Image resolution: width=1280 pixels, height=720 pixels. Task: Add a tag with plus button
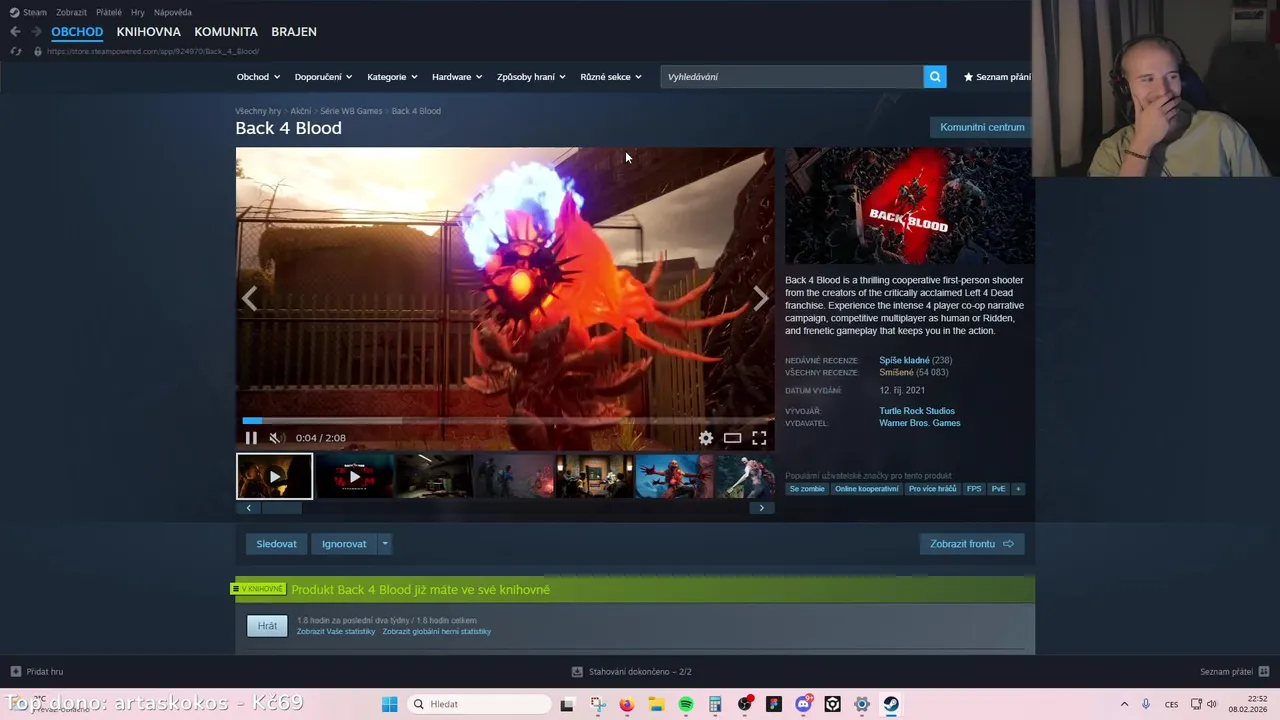[x=1018, y=489]
